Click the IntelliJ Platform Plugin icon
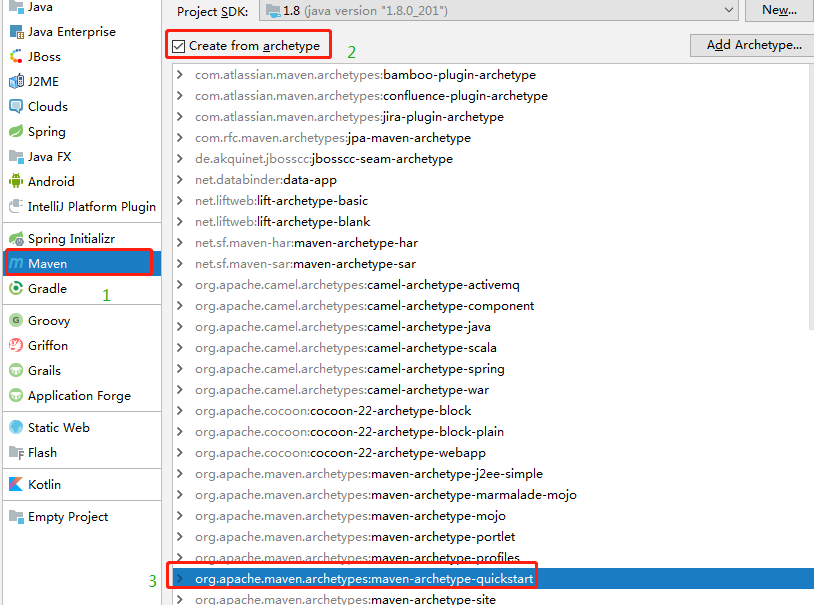The height and width of the screenshot is (605, 814). tap(16, 206)
